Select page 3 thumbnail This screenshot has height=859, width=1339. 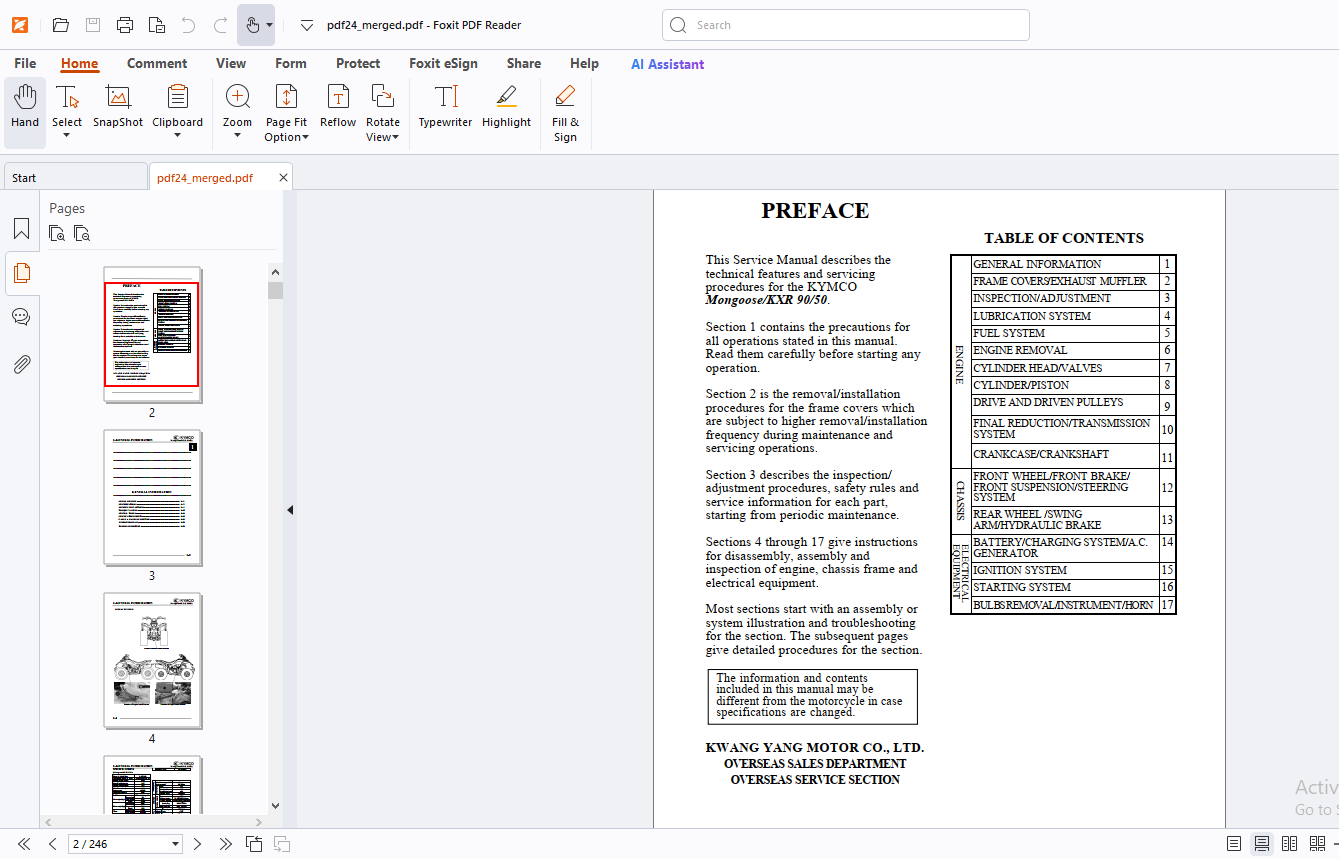pyautogui.click(x=153, y=497)
